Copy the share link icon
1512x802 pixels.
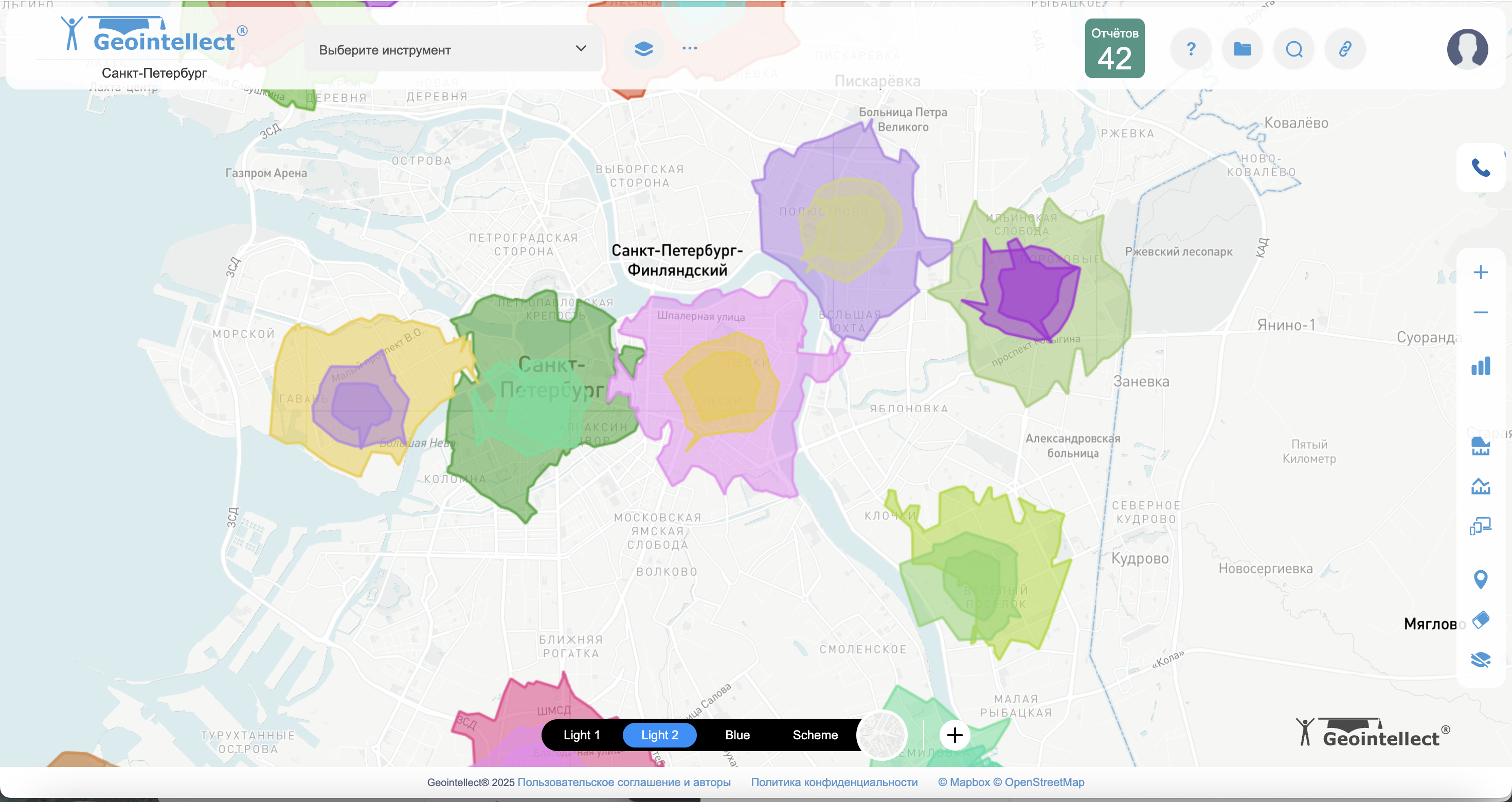pyautogui.click(x=1345, y=49)
